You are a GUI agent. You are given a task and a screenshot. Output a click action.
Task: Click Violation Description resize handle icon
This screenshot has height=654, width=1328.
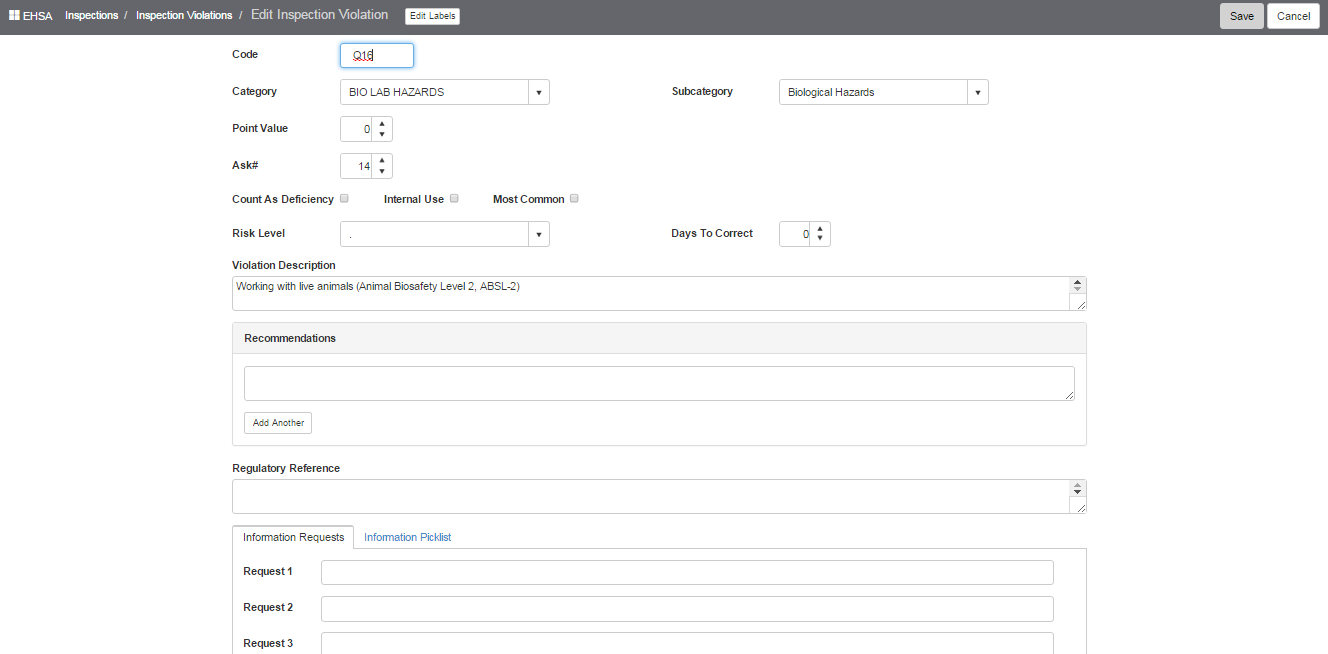1081,304
